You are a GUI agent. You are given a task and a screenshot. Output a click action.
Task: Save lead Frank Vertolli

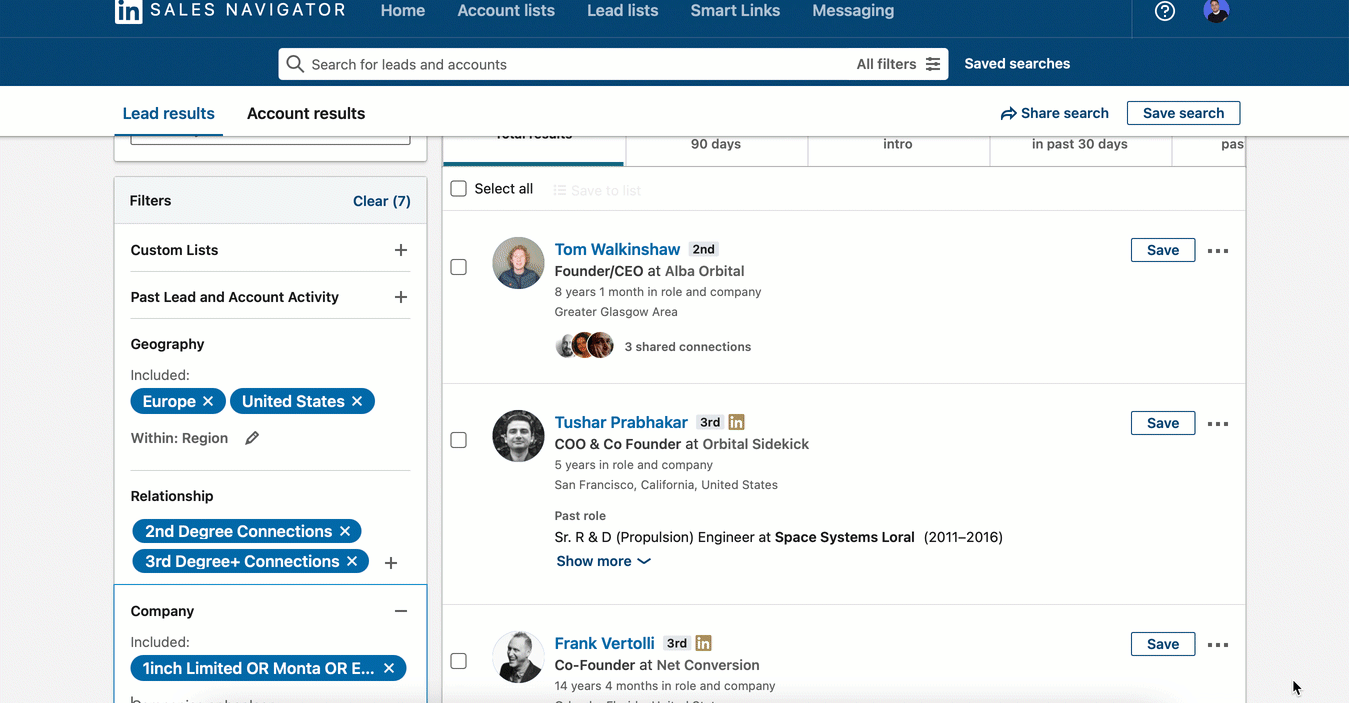point(1163,644)
